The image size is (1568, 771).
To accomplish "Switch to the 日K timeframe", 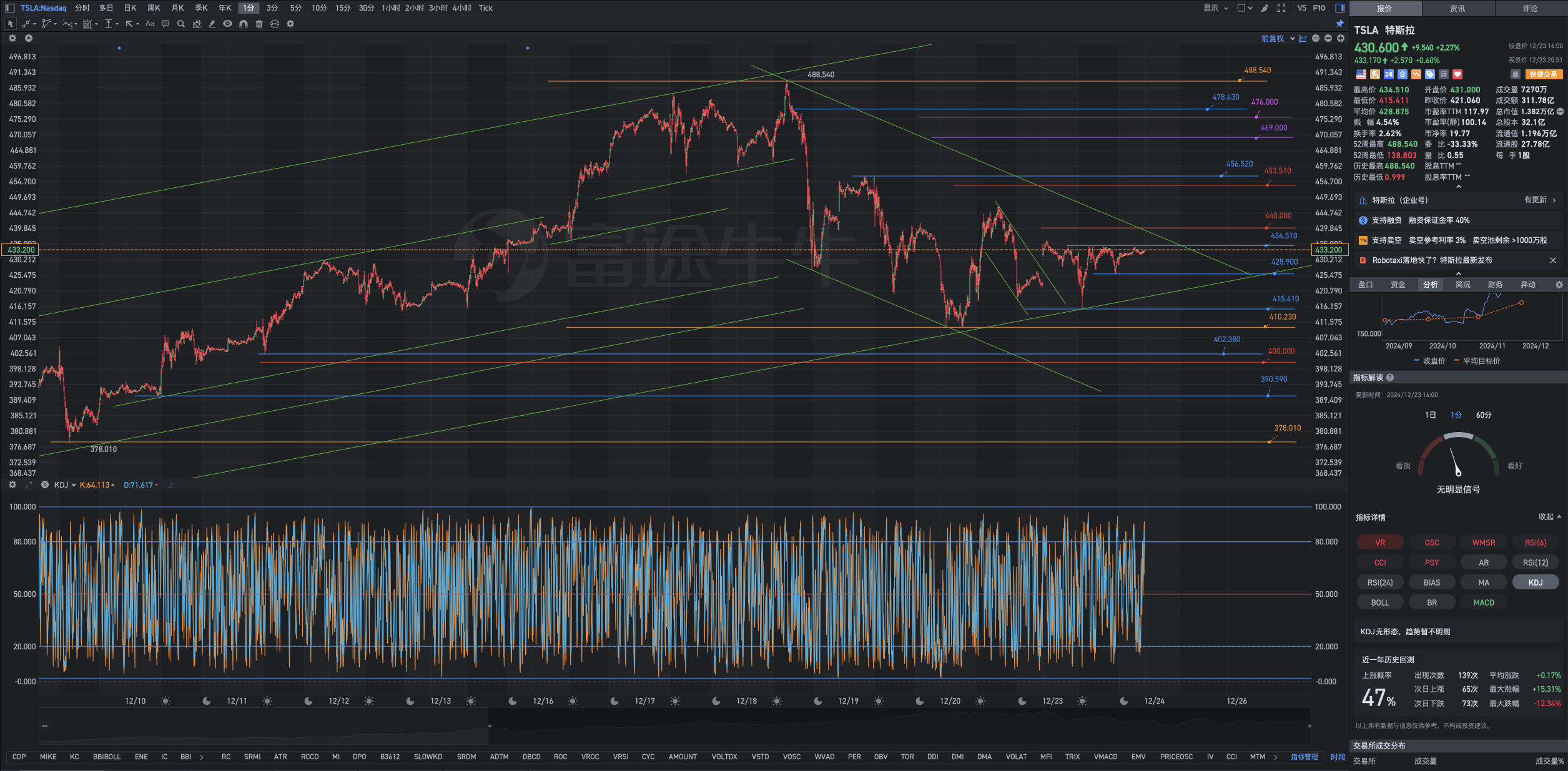I will (130, 8).
